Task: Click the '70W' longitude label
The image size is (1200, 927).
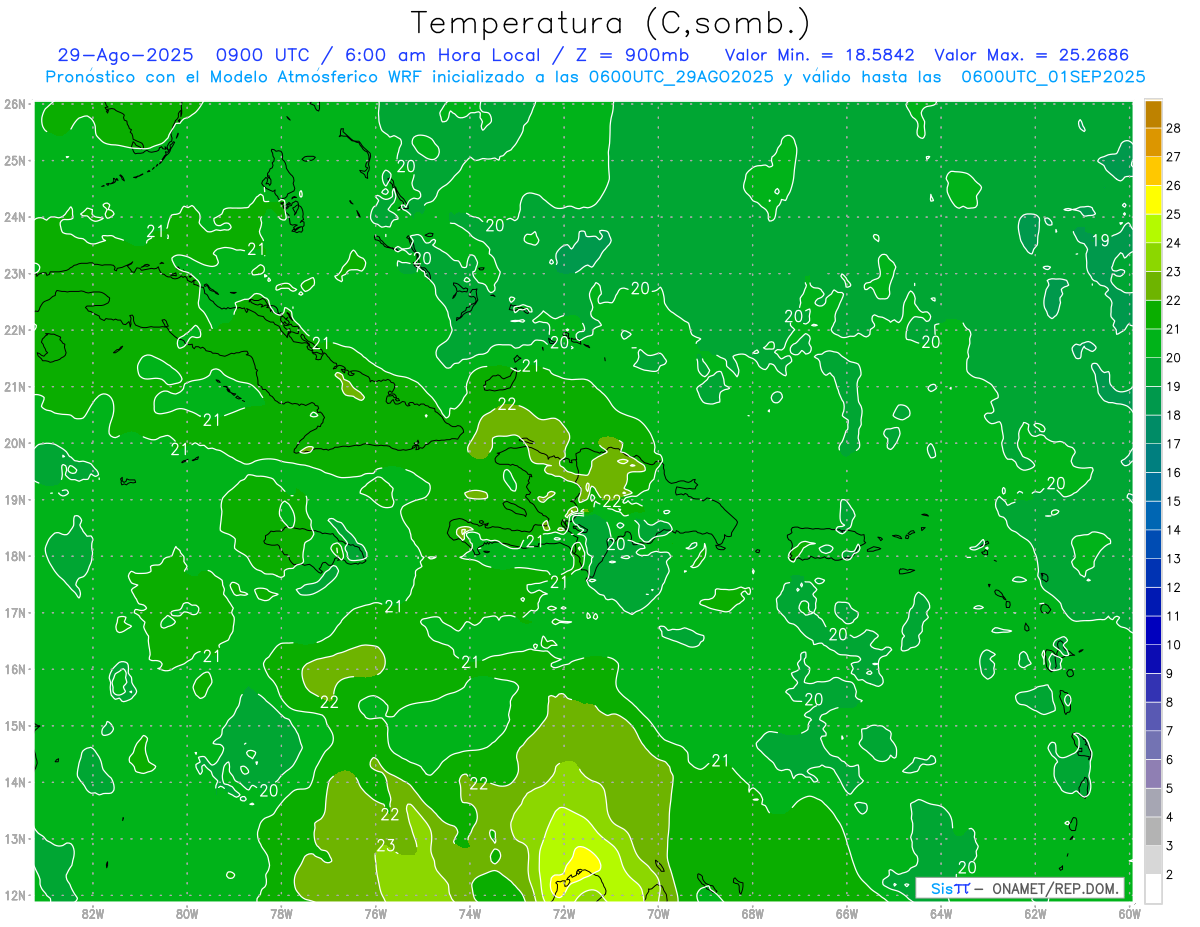Action: 658,913
